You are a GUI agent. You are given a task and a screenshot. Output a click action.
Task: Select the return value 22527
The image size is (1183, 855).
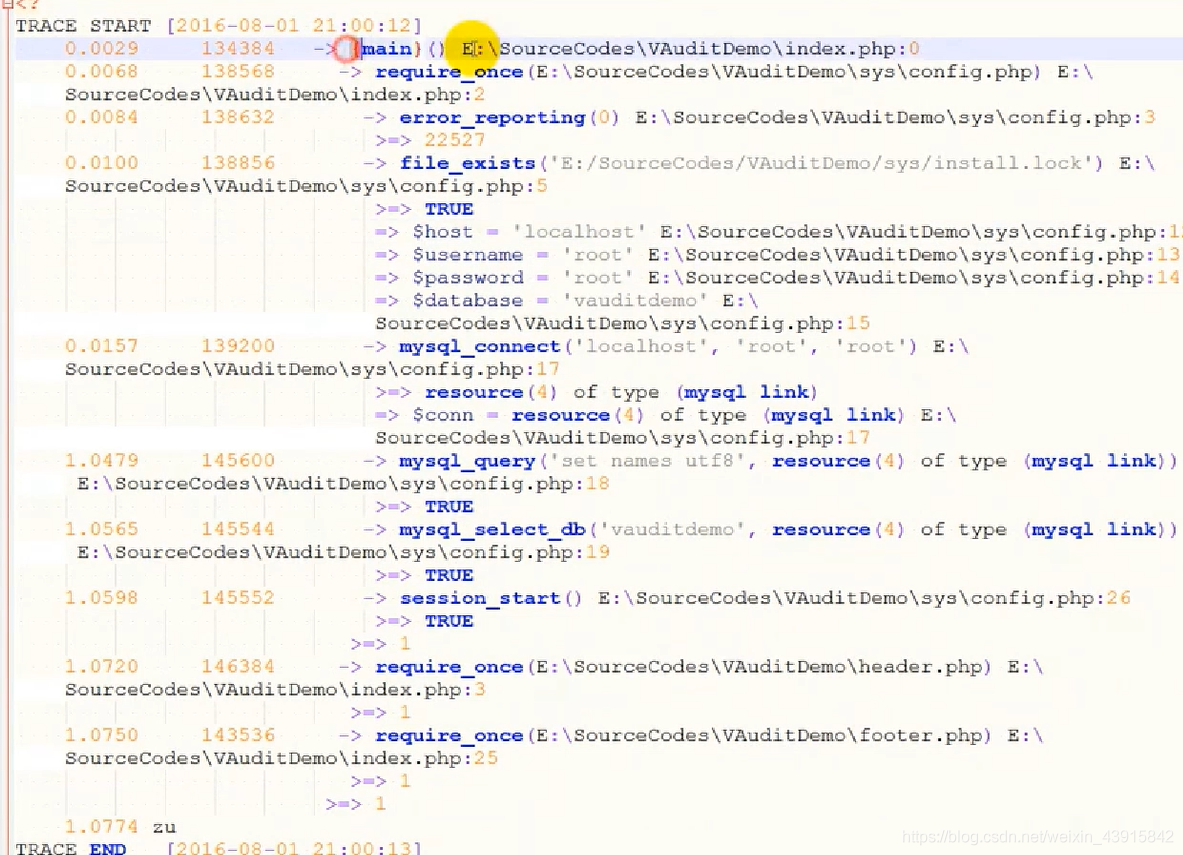pos(454,140)
